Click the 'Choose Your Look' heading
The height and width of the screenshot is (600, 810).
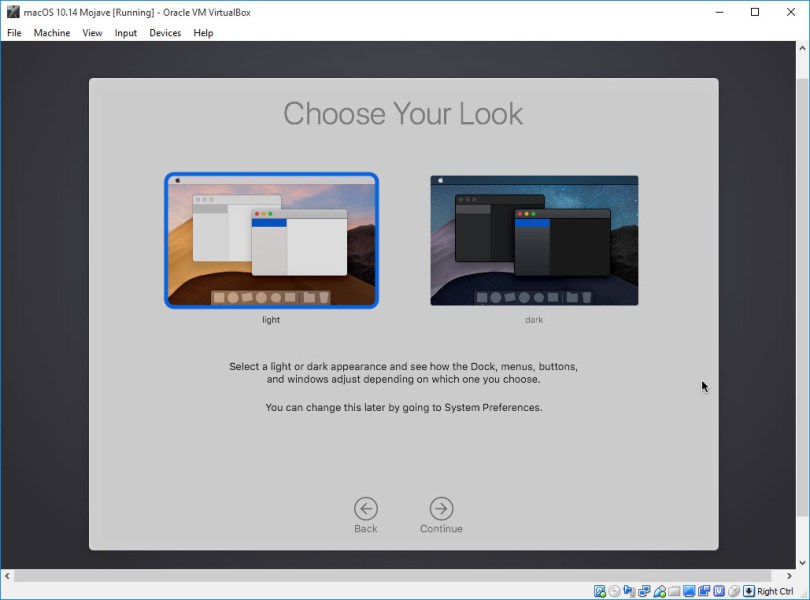403,114
